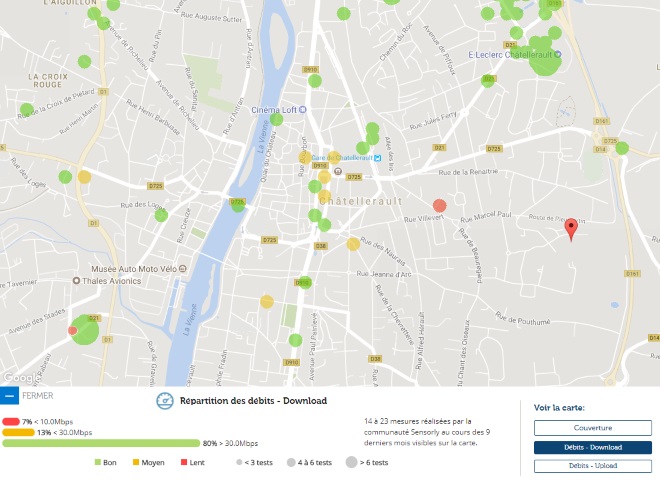Click the green dot on Rue de la Croix de Piétard
The image size is (660, 488).
pyautogui.click(x=27, y=109)
